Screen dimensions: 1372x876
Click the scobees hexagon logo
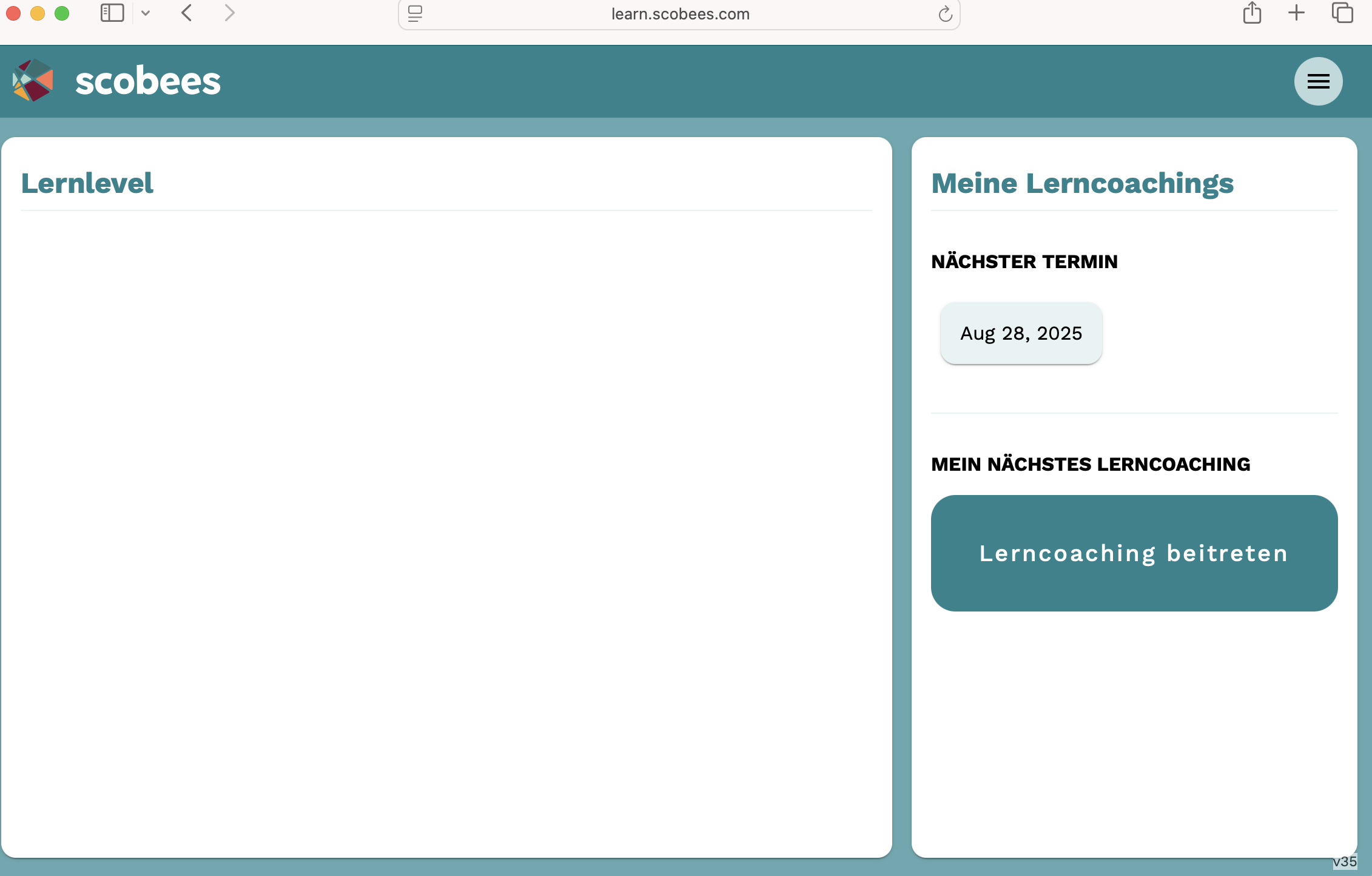point(33,80)
